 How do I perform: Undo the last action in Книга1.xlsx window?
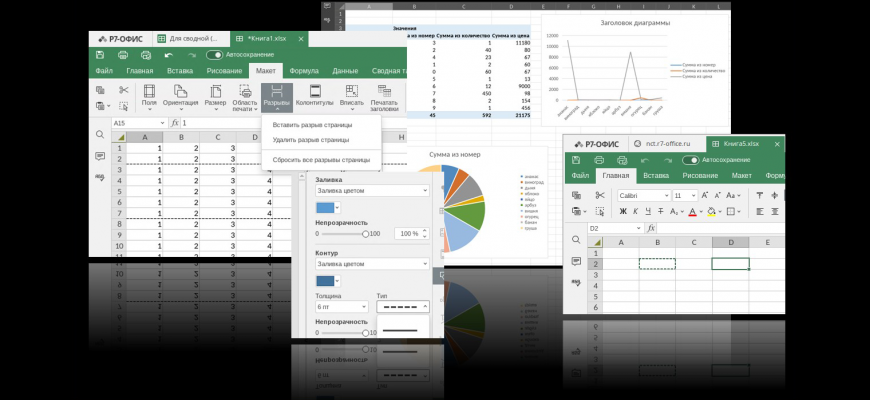(169, 55)
